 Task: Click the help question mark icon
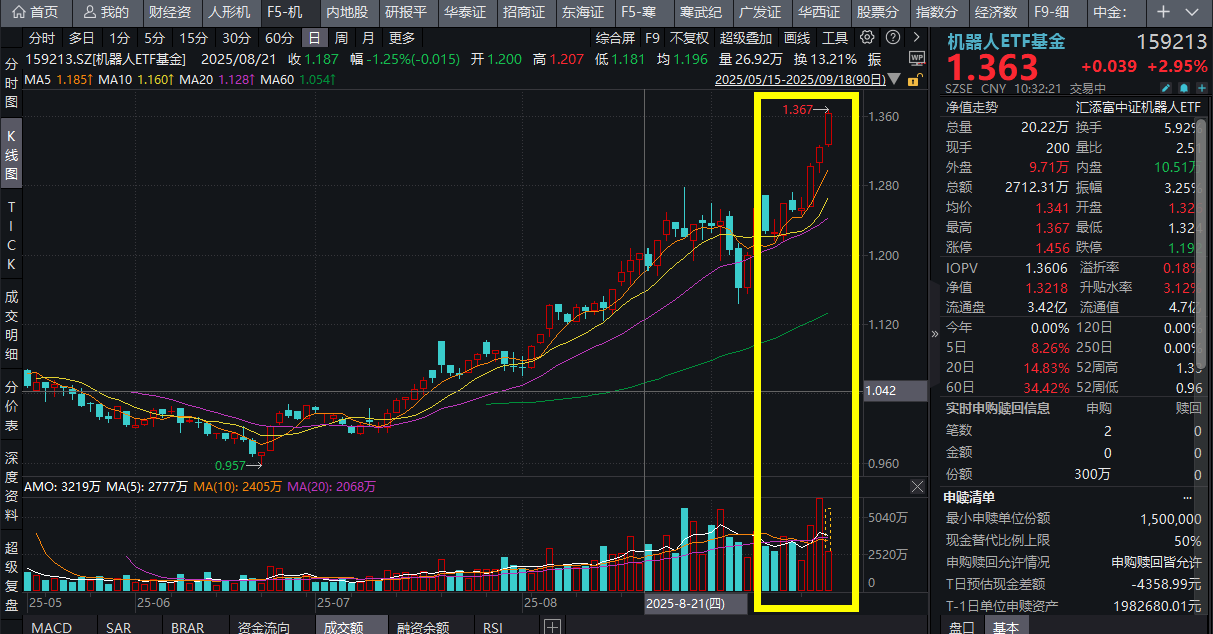[x=891, y=38]
